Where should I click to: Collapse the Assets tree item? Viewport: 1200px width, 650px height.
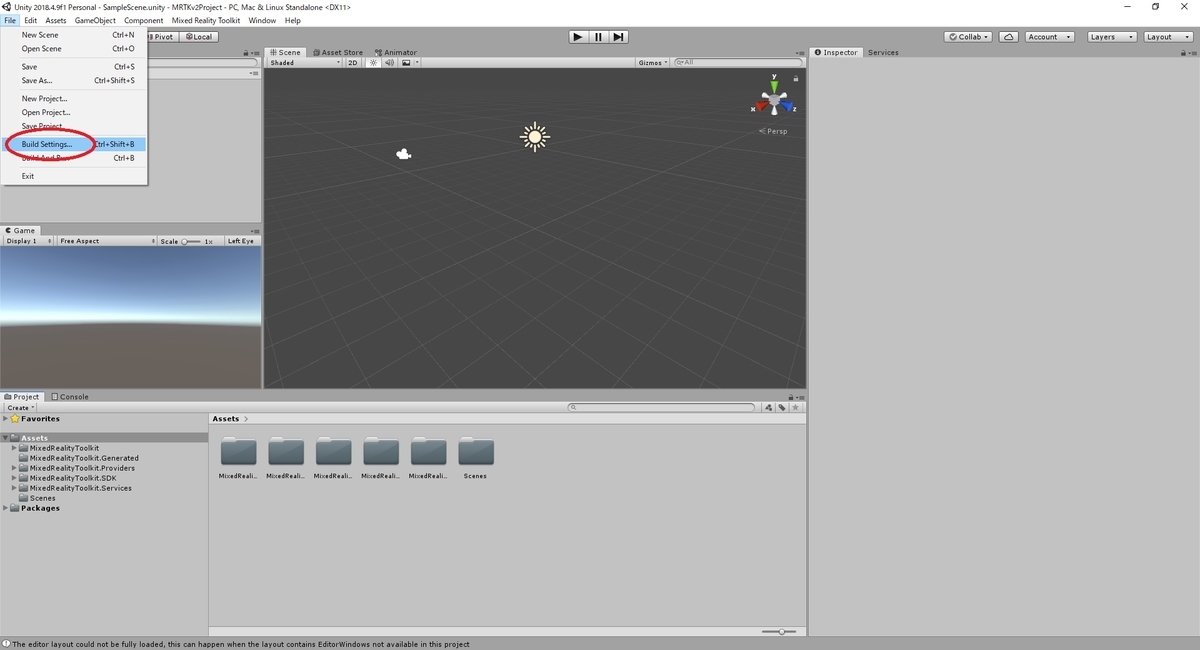(6, 438)
